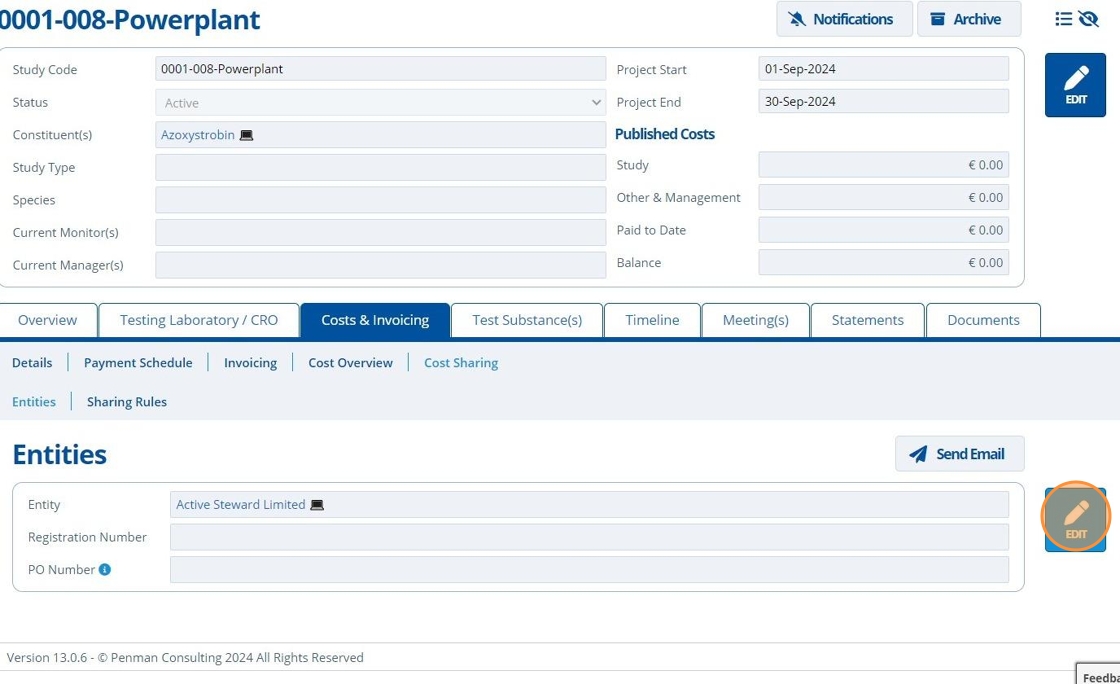Screen dimensions: 1120x684
Task: Open the Meeting(s) tab
Action: point(756,321)
